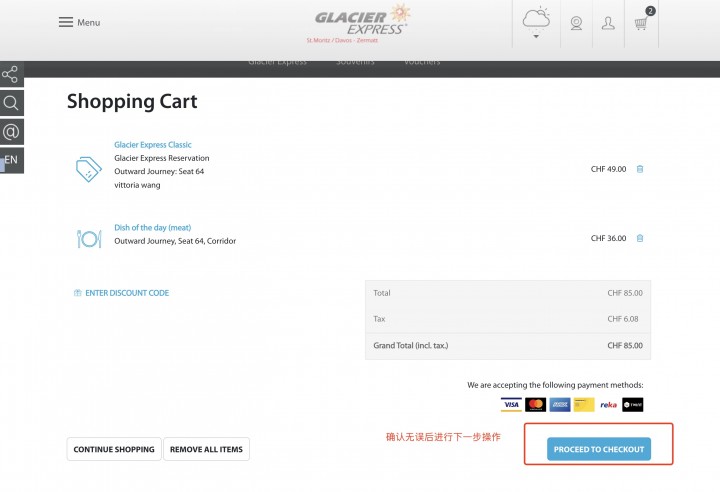Expand the Enter Discount Code field
The width and height of the screenshot is (720, 492).
tap(122, 293)
